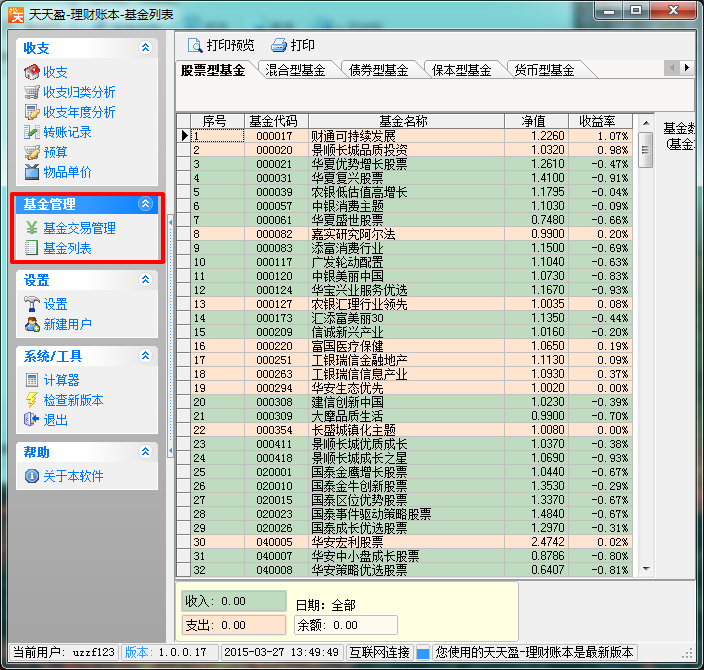Select the row 华夏优势增长股票

click(405, 164)
